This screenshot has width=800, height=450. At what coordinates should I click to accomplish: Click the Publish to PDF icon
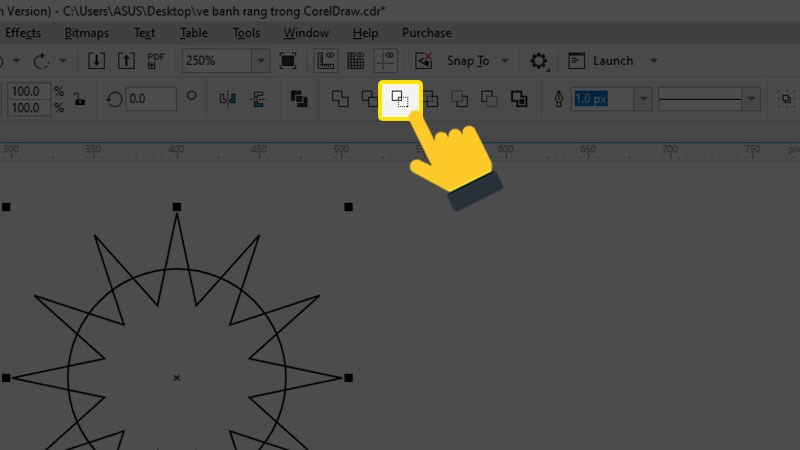coord(156,61)
